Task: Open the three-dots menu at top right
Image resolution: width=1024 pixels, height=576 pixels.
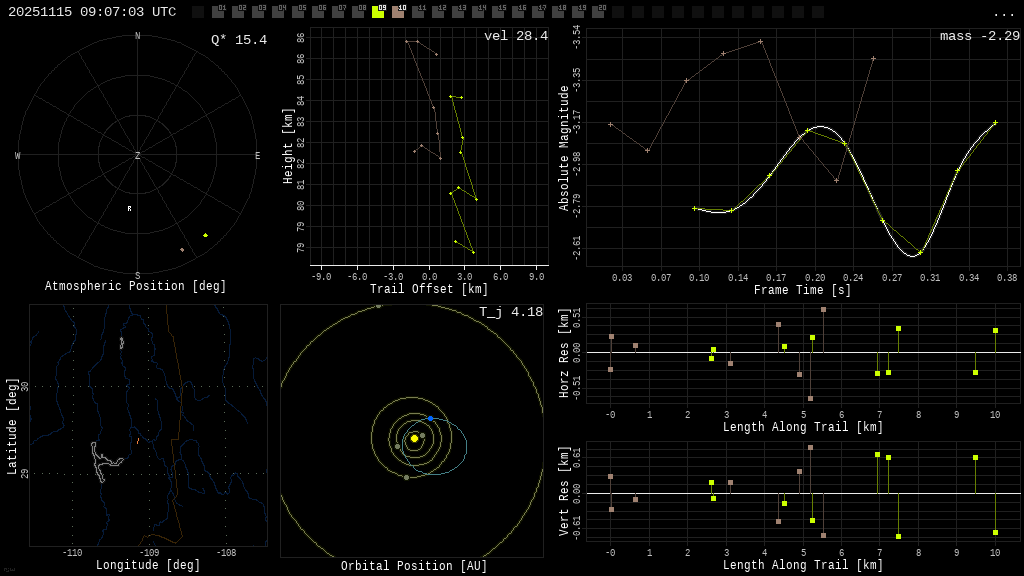Action: pos(1003,14)
